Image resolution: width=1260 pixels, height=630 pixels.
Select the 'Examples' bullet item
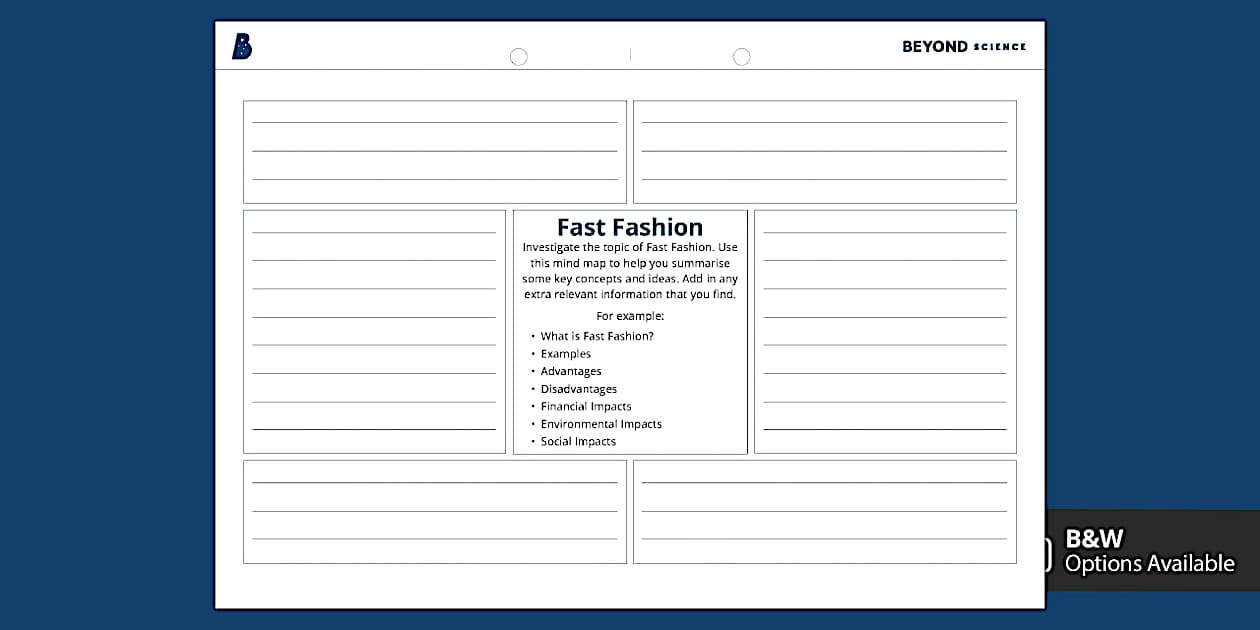pyautogui.click(x=565, y=354)
